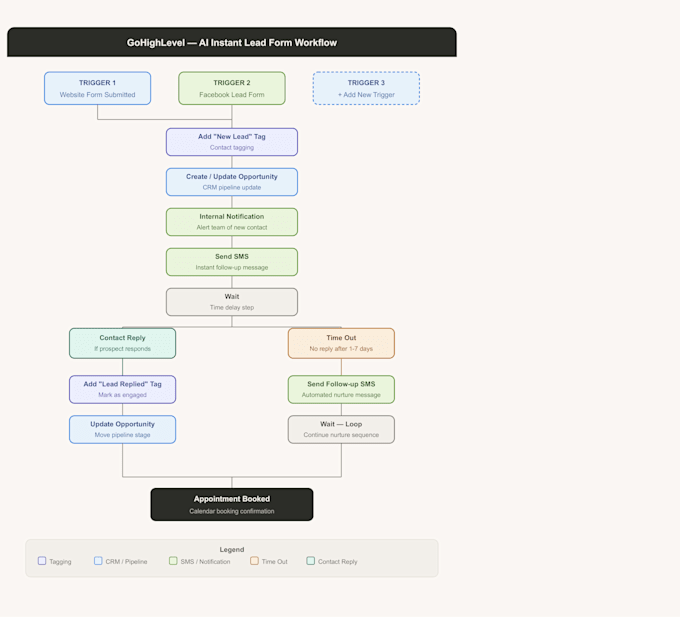This screenshot has width=680, height=617.
Task: Click Trigger 3 Add New Trigger box
Action: pos(366,88)
